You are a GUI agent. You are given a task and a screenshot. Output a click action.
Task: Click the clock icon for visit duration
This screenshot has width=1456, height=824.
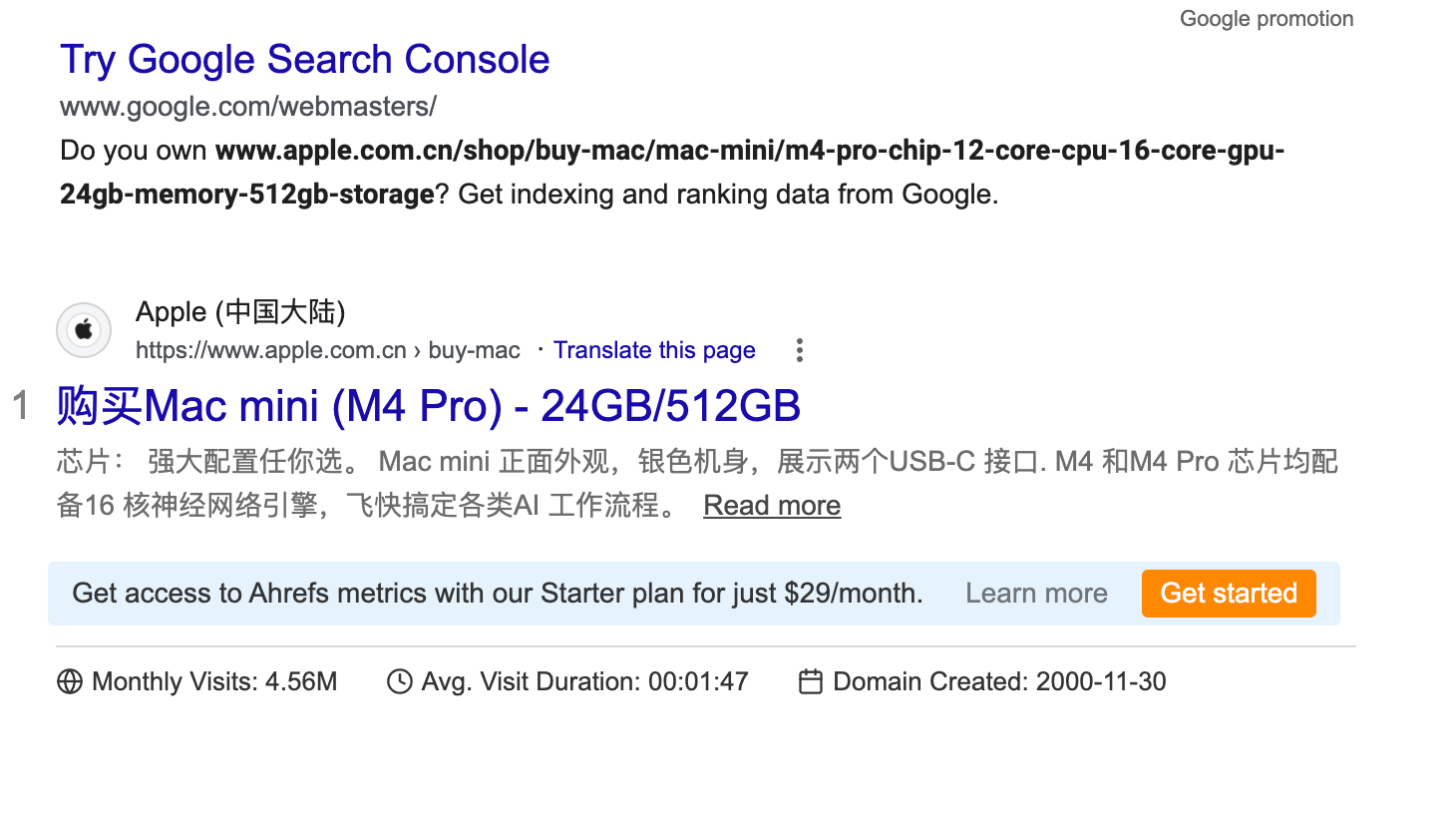(x=400, y=681)
